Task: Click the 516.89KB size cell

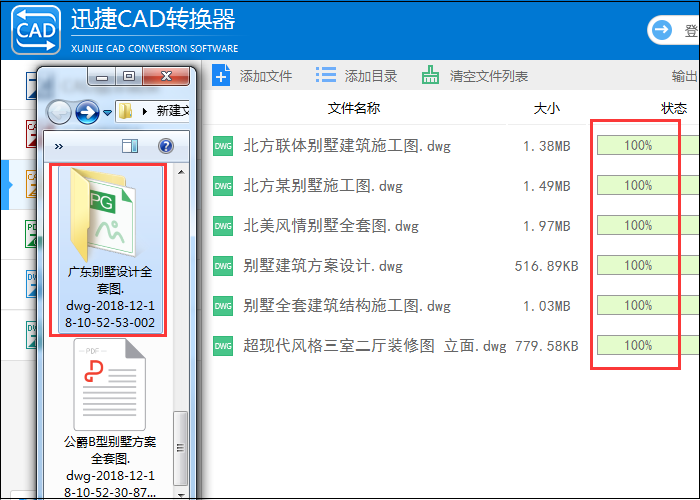Action: [x=547, y=266]
